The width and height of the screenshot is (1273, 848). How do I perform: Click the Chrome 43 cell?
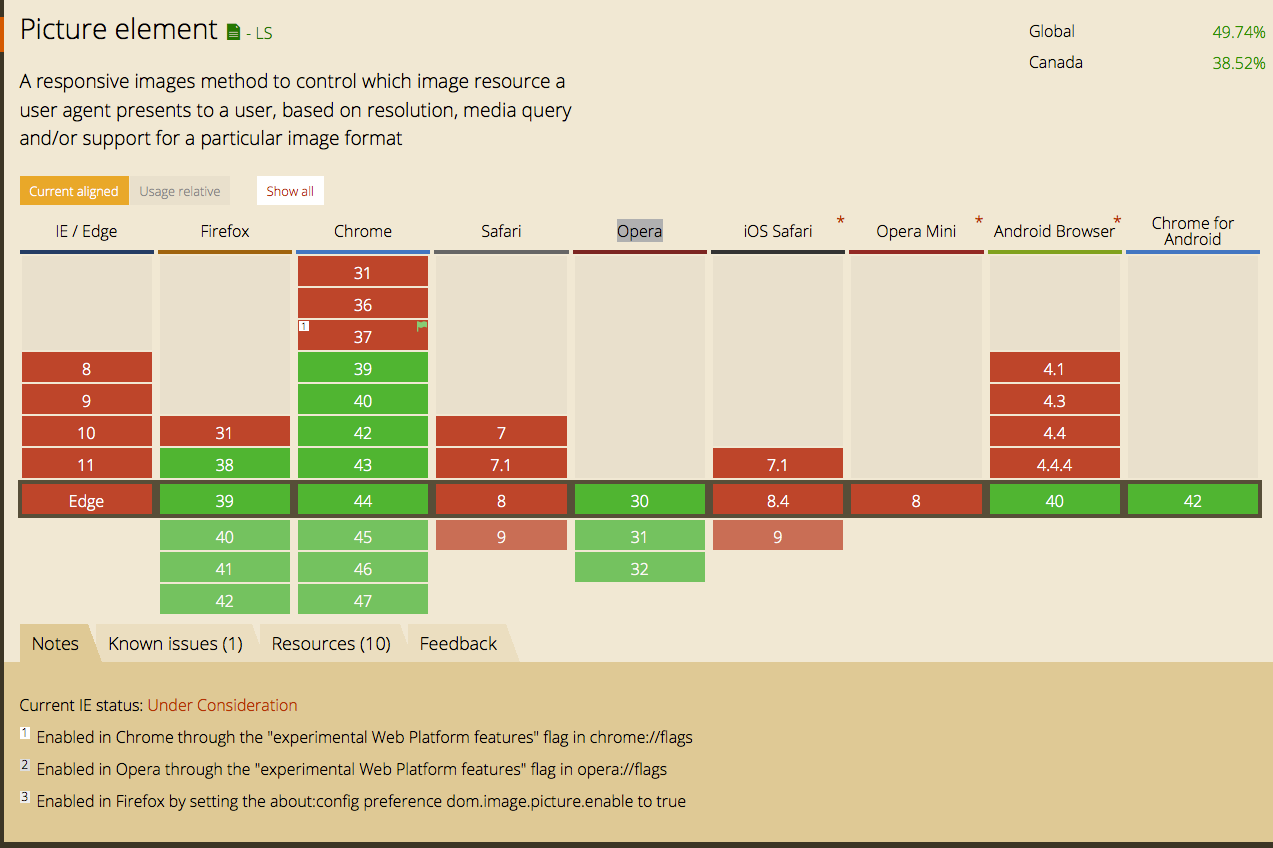(x=363, y=464)
